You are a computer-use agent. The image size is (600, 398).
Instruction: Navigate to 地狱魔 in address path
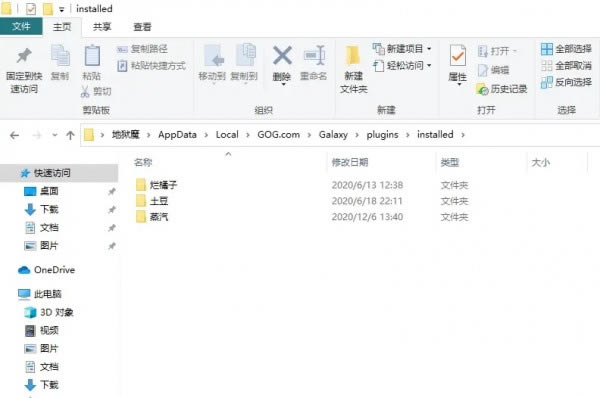pyautogui.click(x=126, y=135)
